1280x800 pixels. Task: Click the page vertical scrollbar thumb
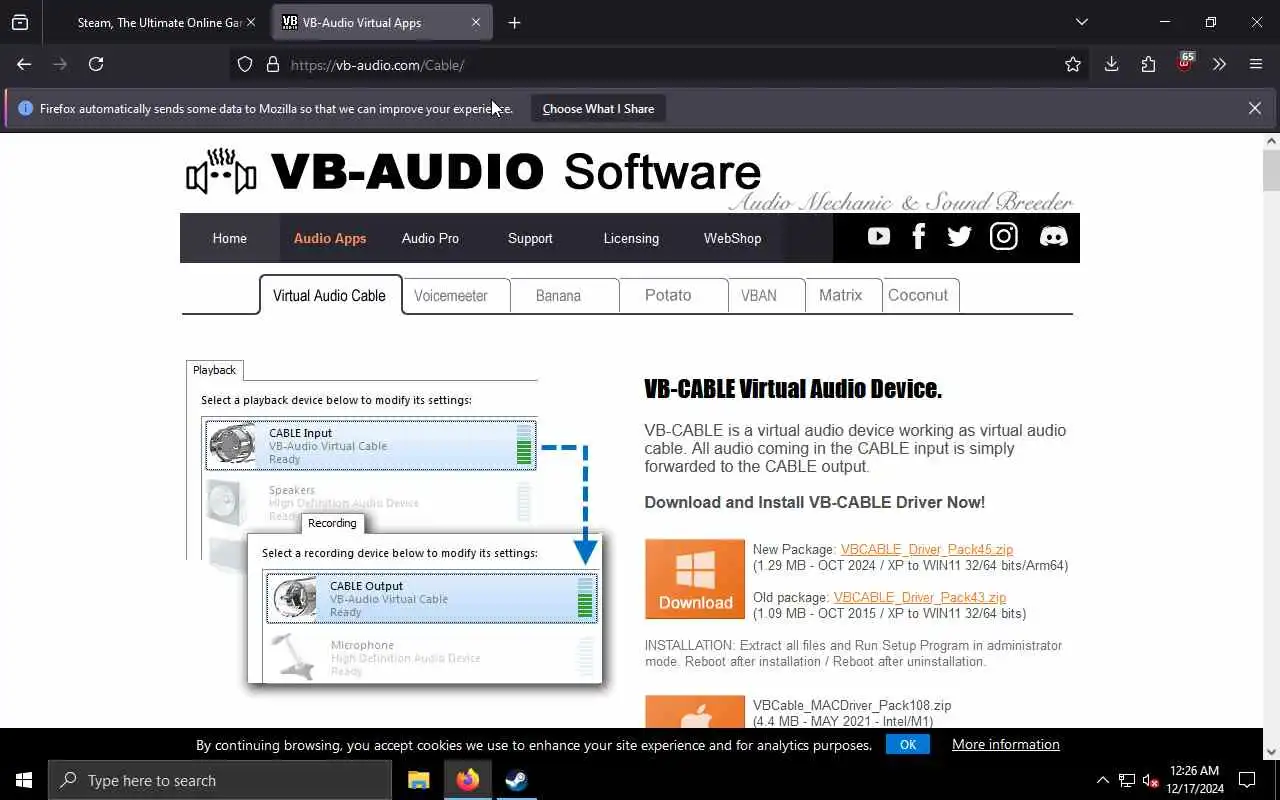click(x=1271, y=170)
